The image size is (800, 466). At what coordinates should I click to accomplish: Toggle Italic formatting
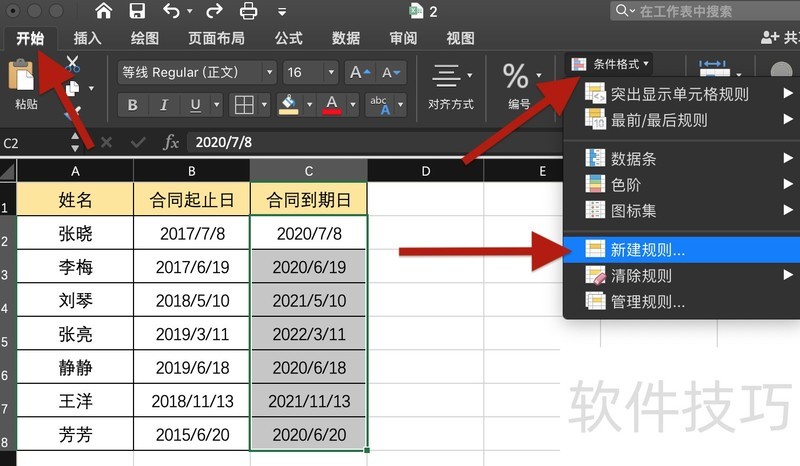(163, 105)
